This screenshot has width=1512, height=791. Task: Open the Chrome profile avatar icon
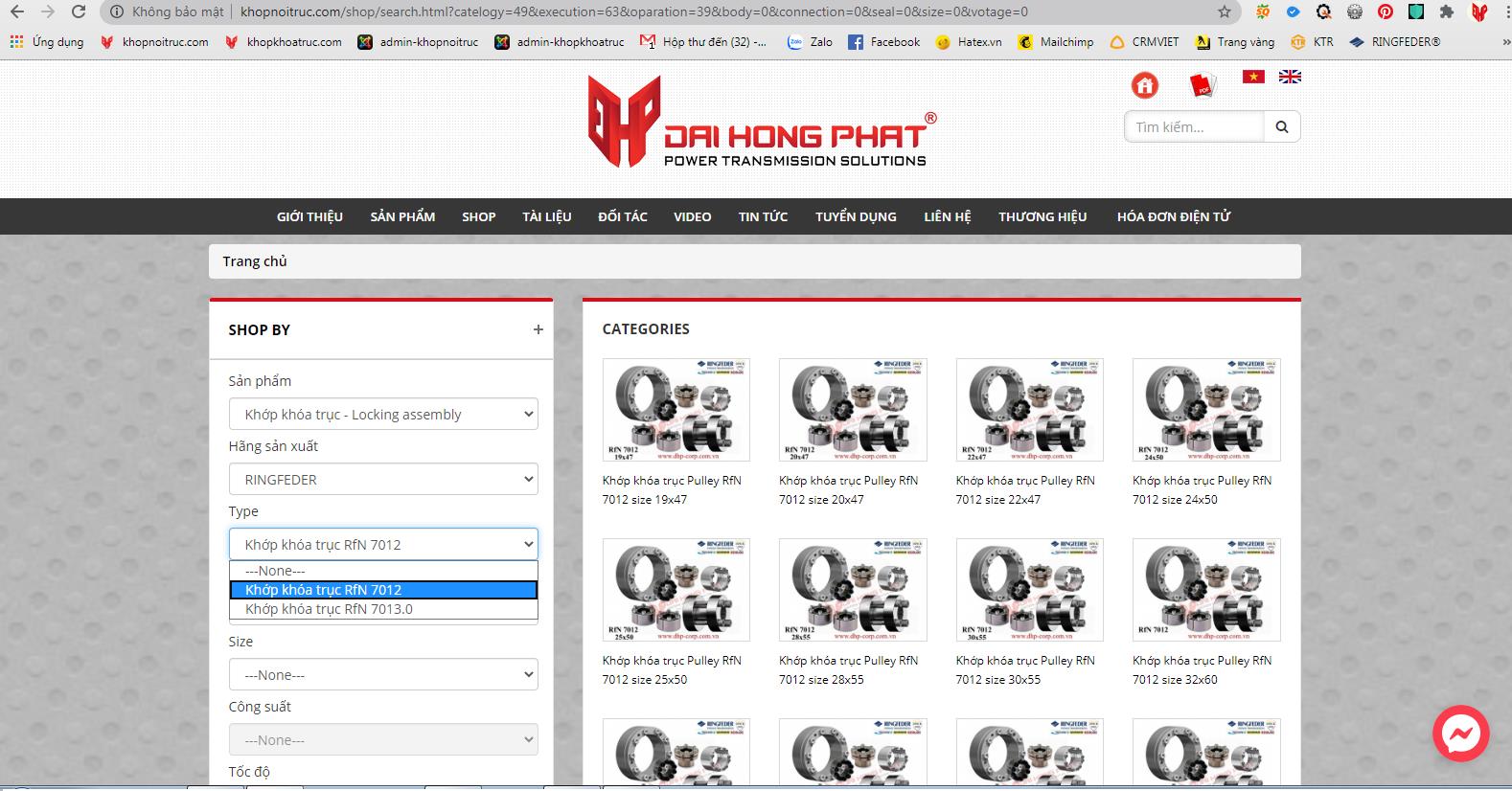(1479, 11)
